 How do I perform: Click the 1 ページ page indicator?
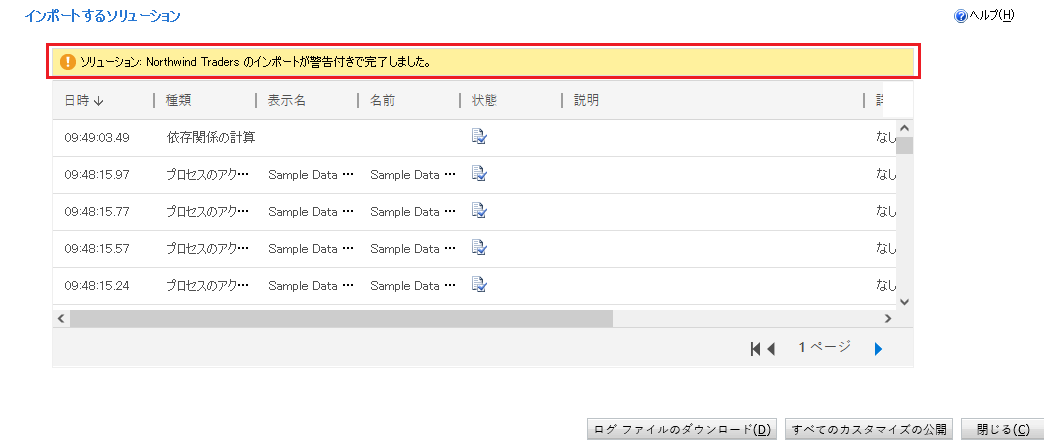click(x=825, y=347)
